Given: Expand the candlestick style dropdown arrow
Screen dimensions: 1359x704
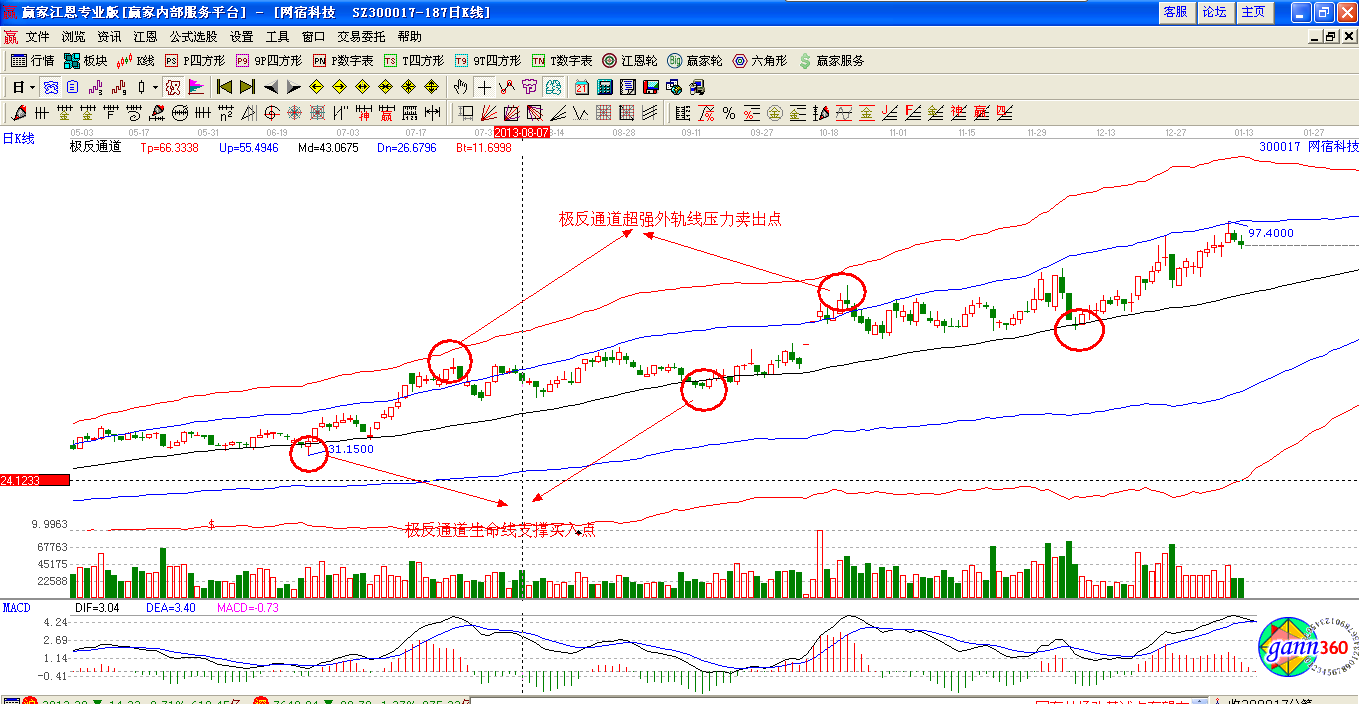Looking at the screenshot, I should pos(155,87).
